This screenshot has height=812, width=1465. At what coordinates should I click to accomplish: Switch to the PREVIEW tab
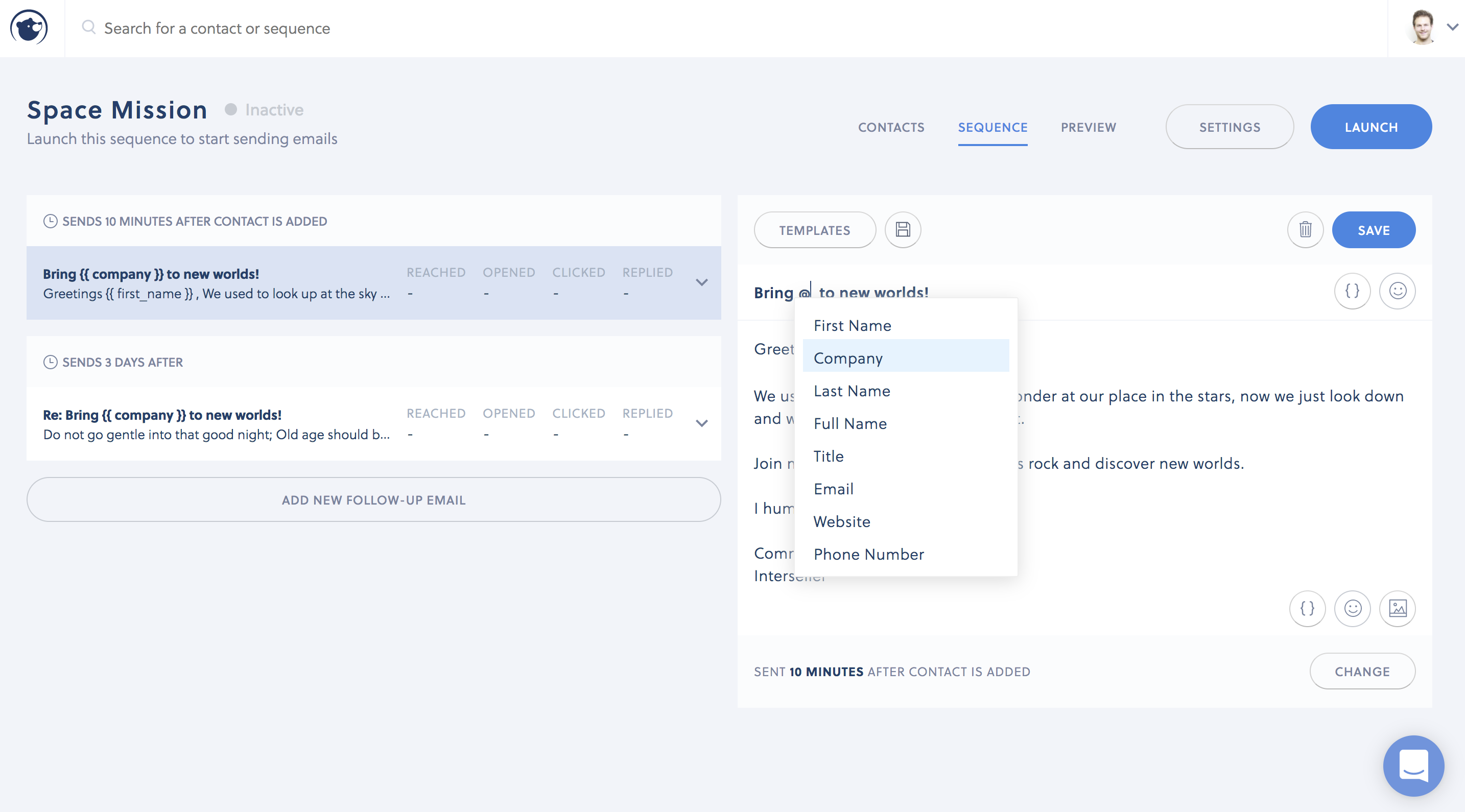[x=1089, y=127]
